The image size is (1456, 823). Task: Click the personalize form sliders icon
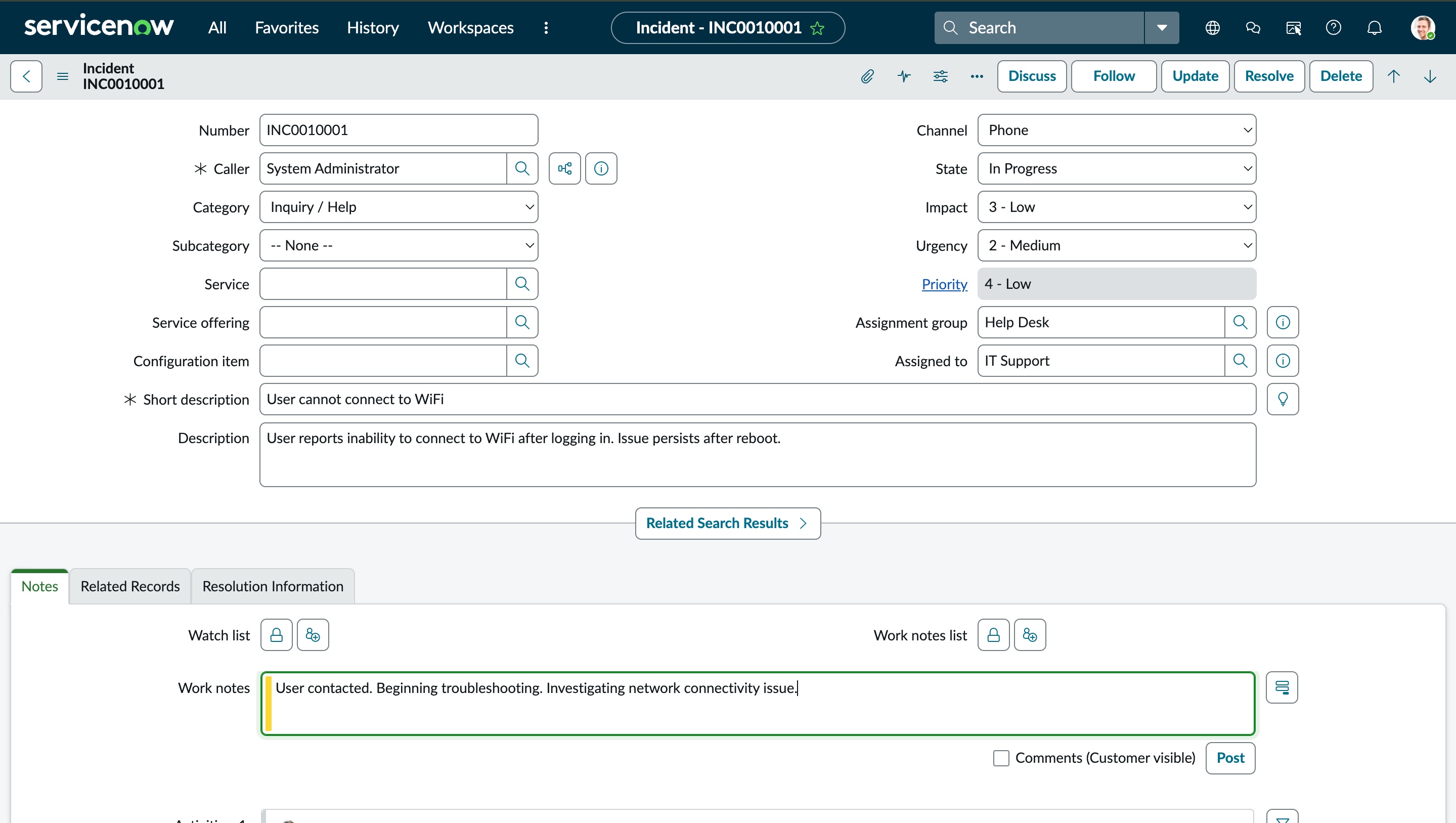click(x=941, y=76)
